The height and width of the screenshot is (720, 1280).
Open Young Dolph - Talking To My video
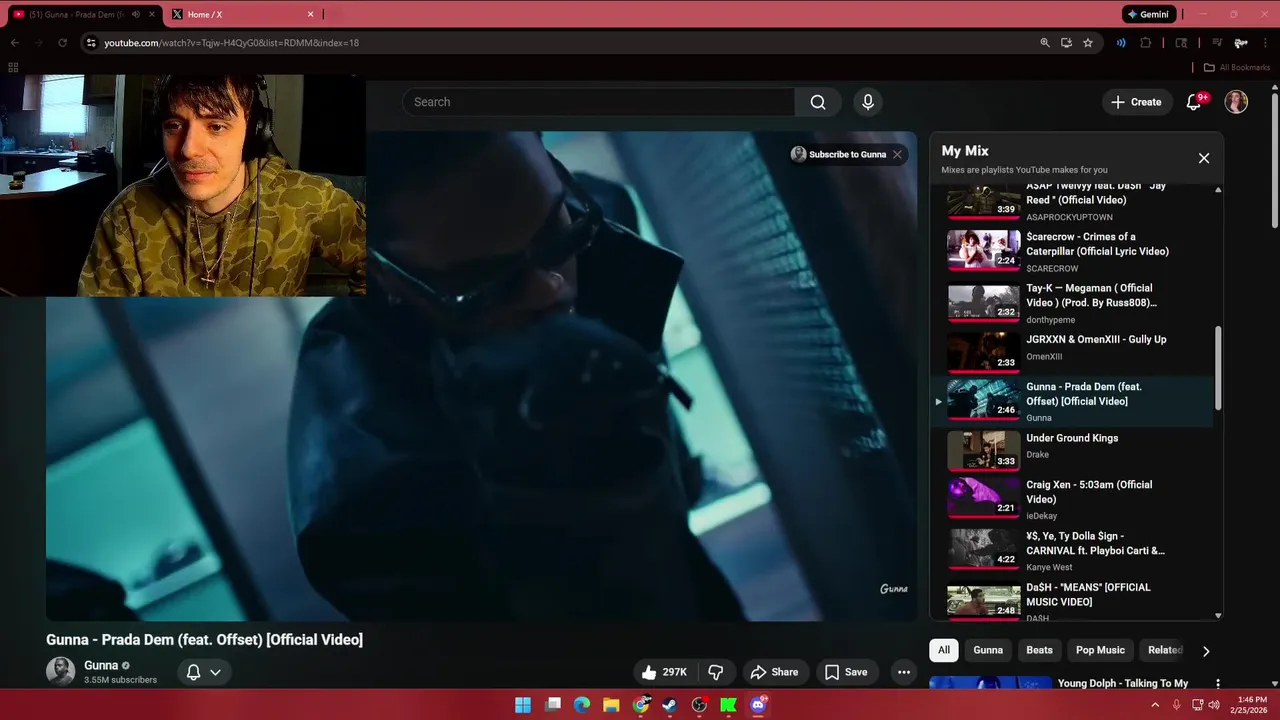[1123, 684]
